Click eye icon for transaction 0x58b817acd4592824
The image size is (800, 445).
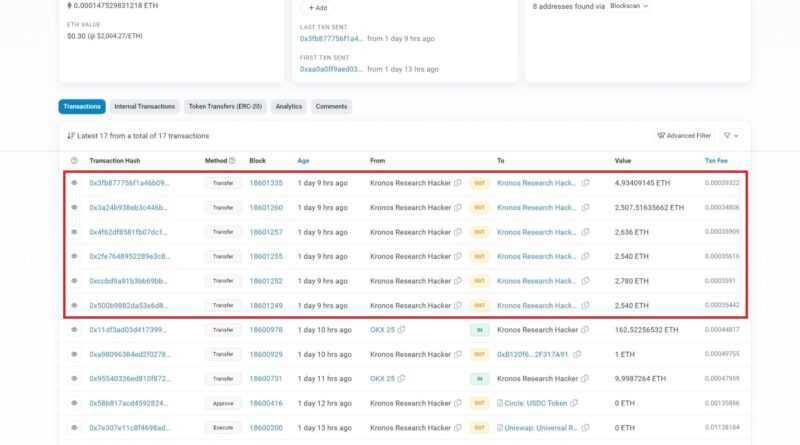coord(74,402)
